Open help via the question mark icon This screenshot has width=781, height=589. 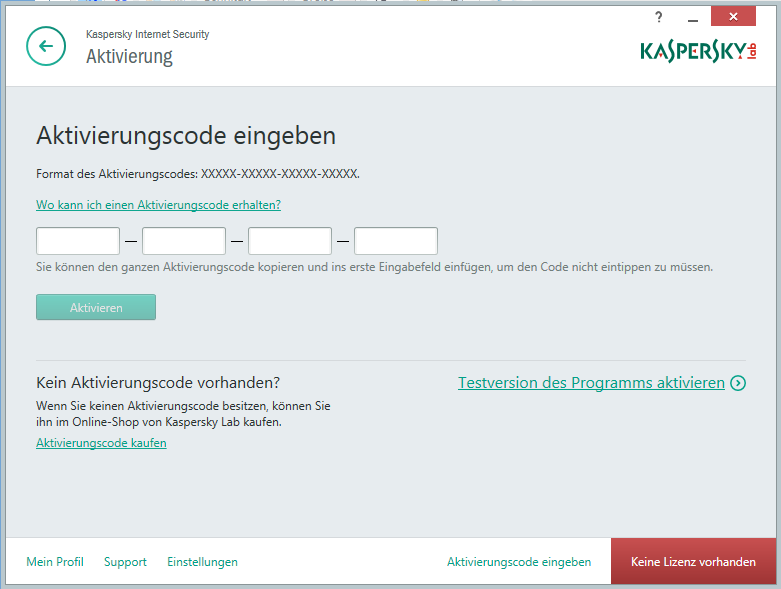point(658,17)
